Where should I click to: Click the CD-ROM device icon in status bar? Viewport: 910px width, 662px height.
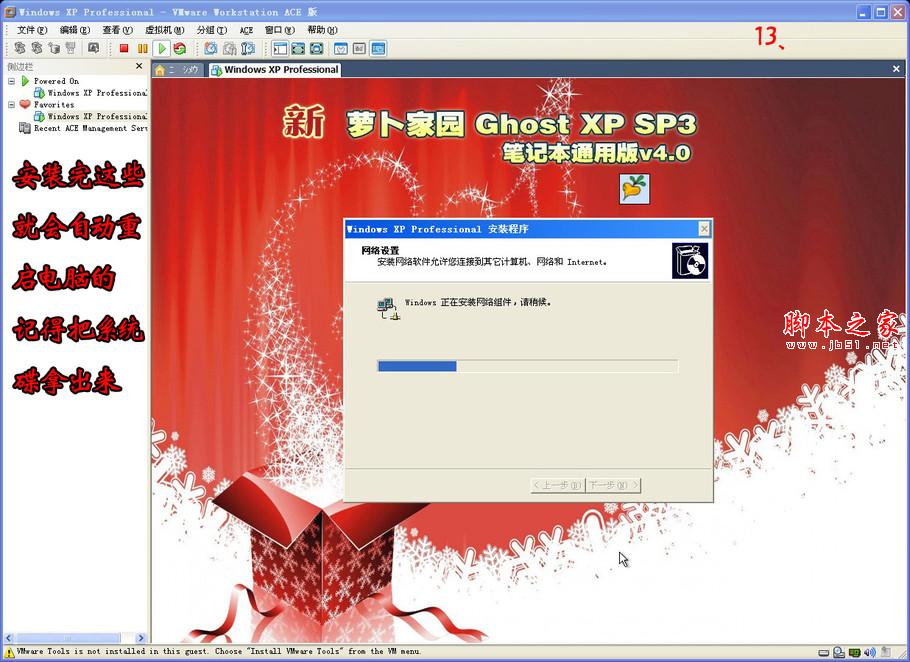pyautogui.click(x=839, y=653)
